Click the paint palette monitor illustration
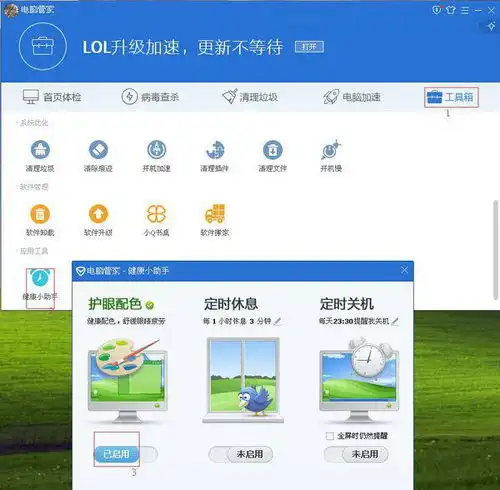Image resolution: width=500 pixels, height=490 pixels. (128, 380)
